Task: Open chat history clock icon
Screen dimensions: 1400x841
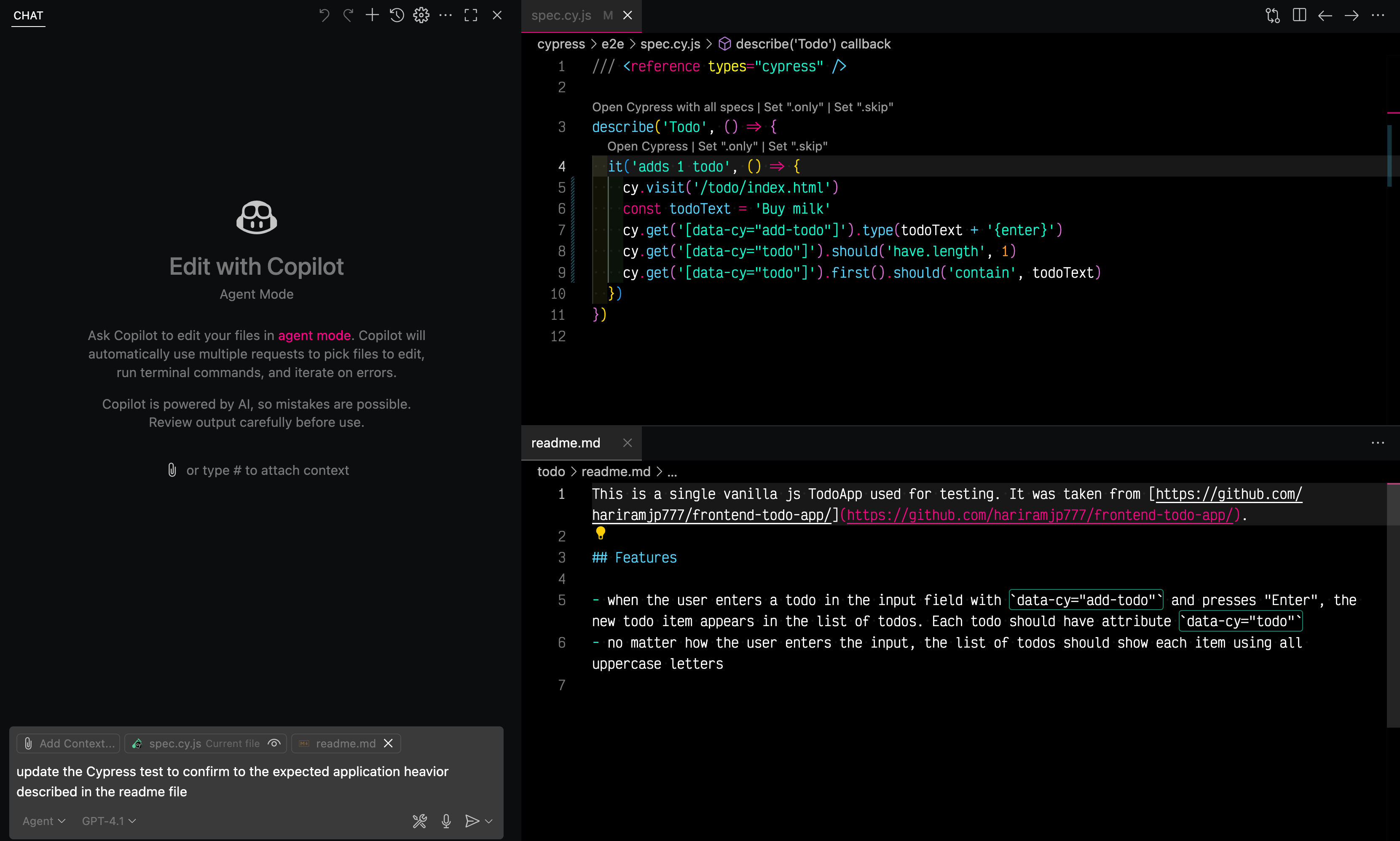Action: click(397, 15)
